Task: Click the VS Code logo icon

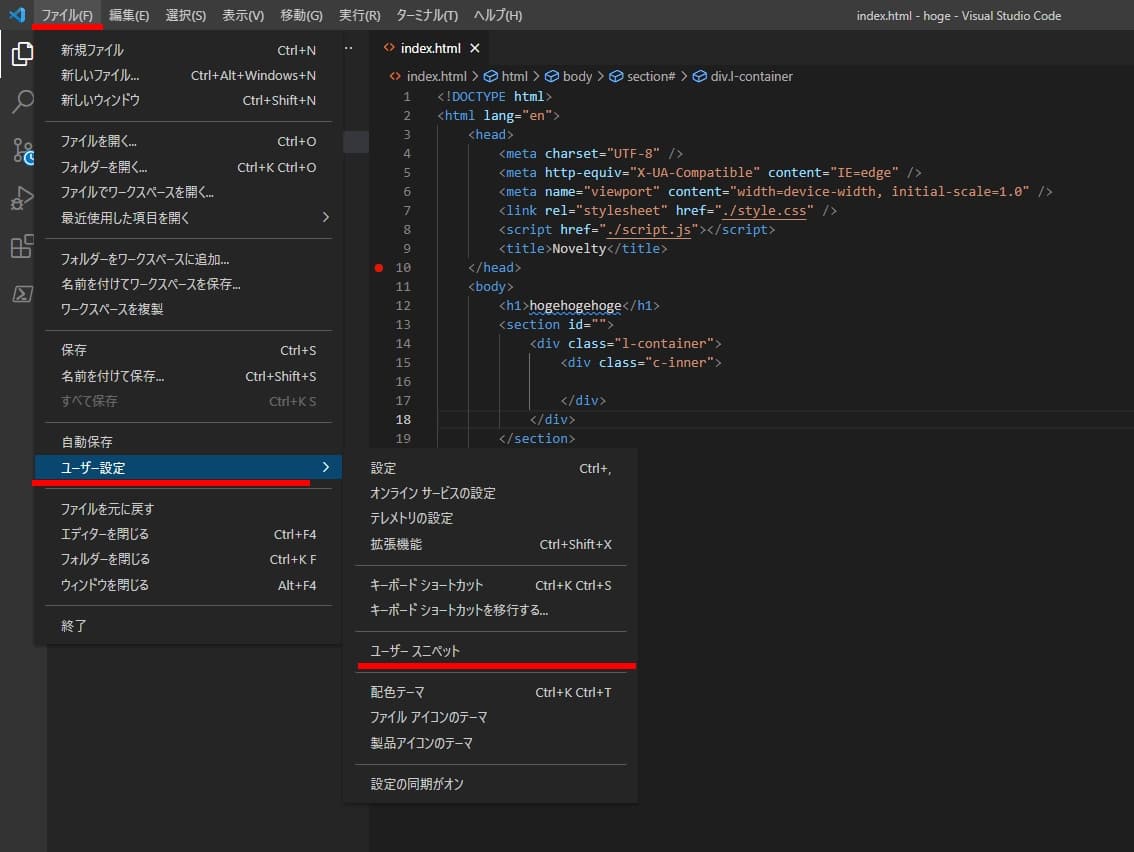Action: pos(16,15)
